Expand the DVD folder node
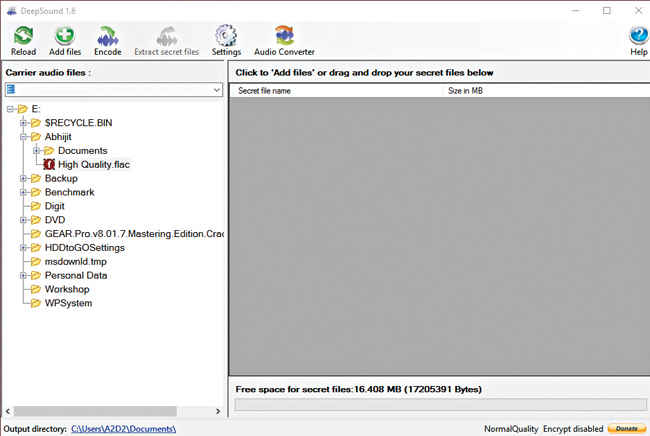The width and height of the screenshot is (650, 436). [23, 220]
